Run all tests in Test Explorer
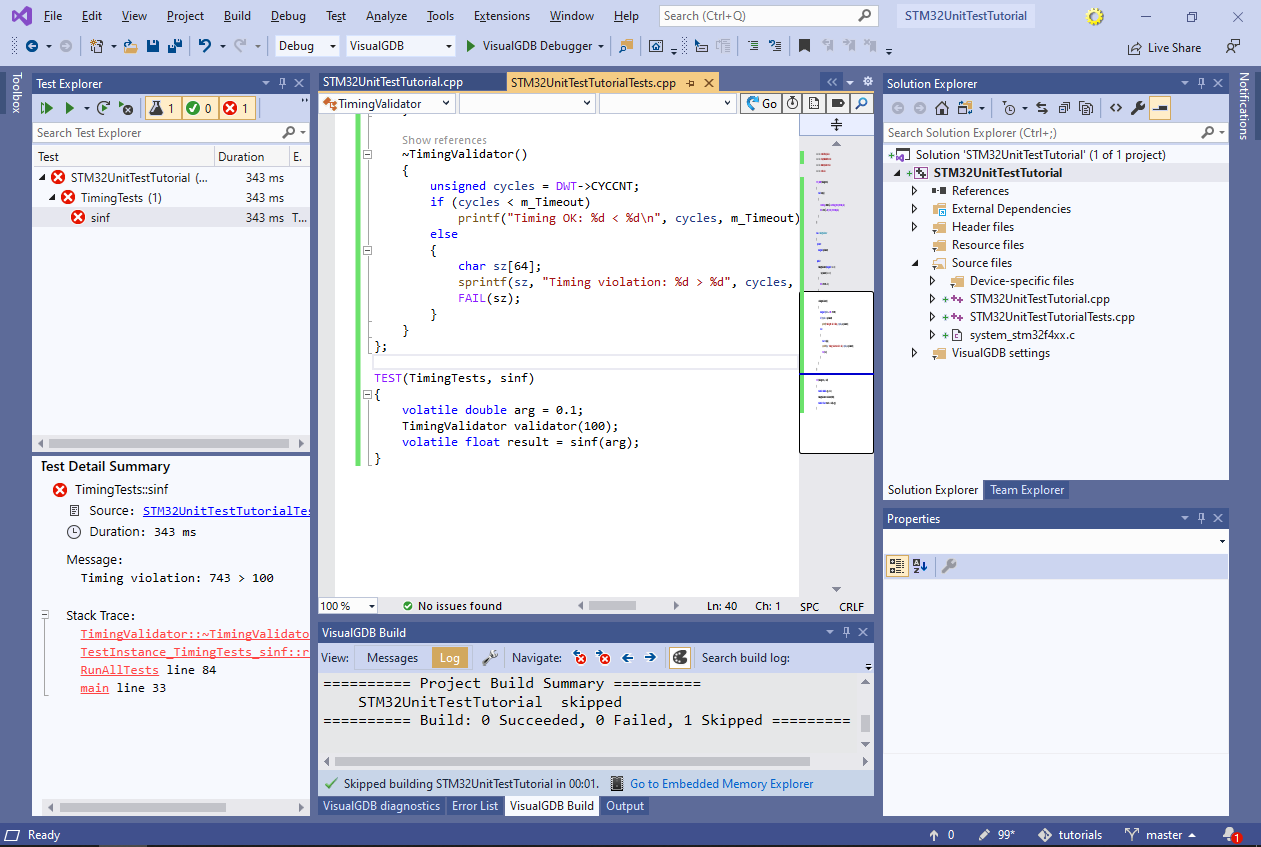 point(46,108)
